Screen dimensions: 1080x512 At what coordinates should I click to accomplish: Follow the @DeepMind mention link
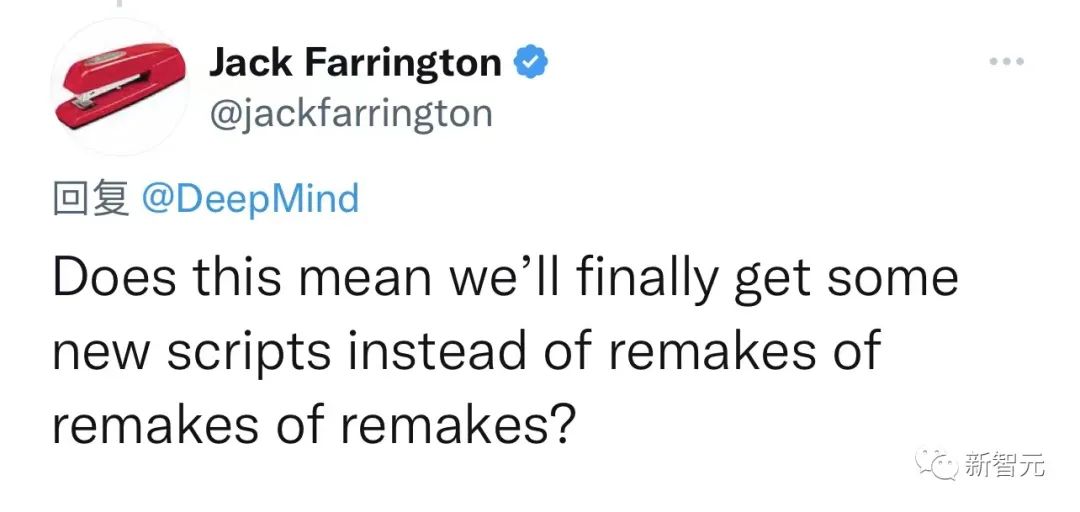coord(250,199)
